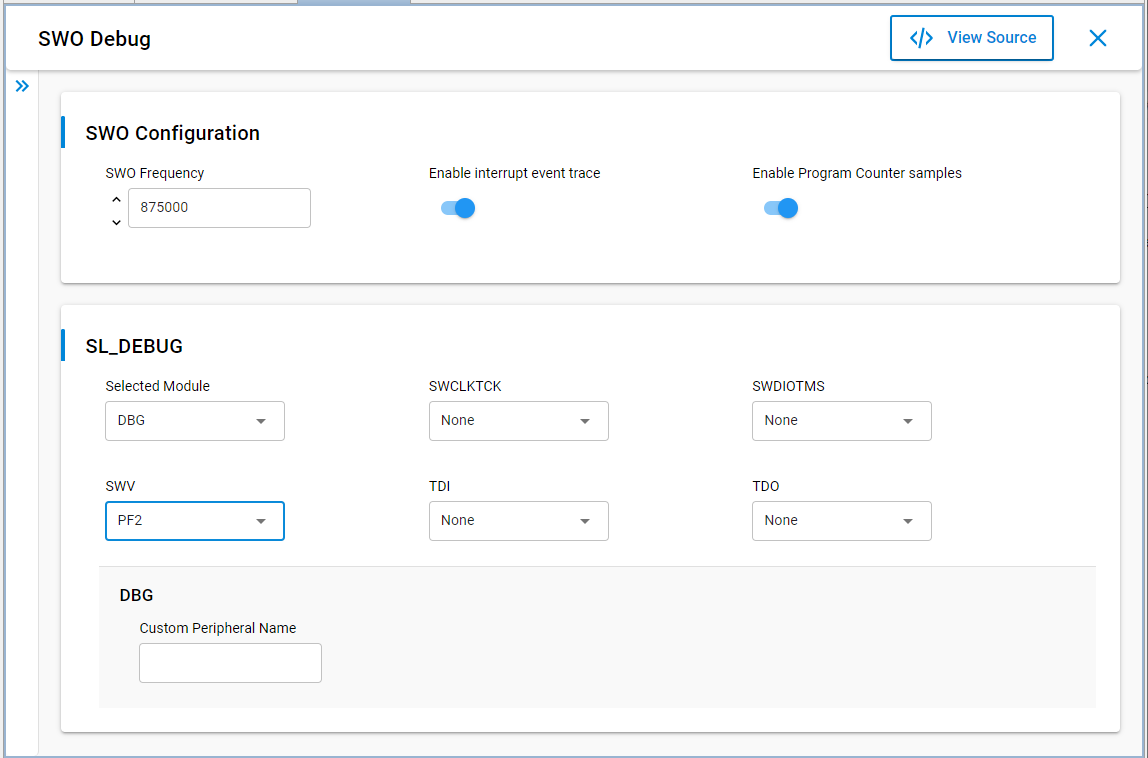Focus the Custom Peripheral Name field

coord(230,663)
